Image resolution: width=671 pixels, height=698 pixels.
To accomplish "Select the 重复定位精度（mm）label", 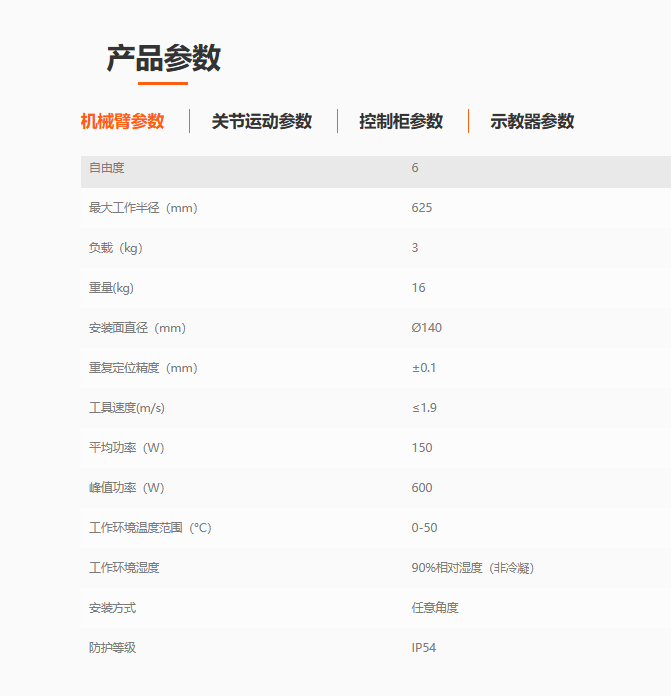I will click(143, 368).
